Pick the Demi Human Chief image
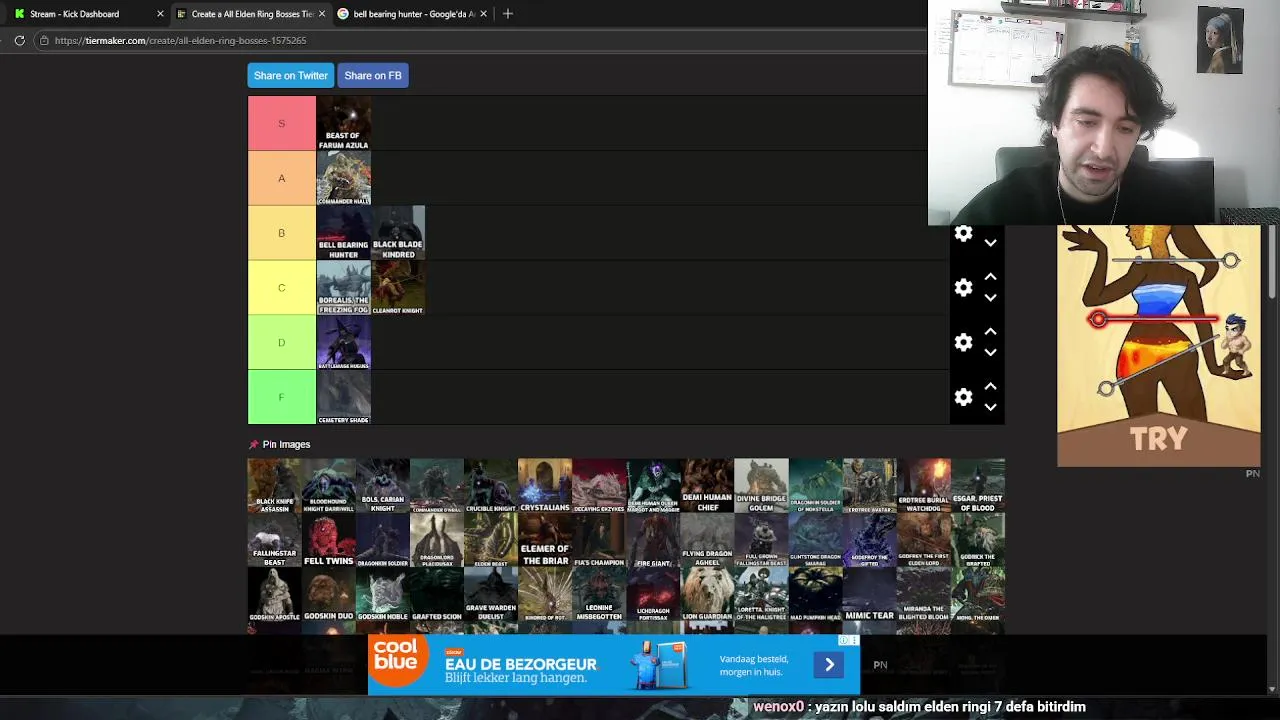1280x720 pixels. tap(707, 486)
